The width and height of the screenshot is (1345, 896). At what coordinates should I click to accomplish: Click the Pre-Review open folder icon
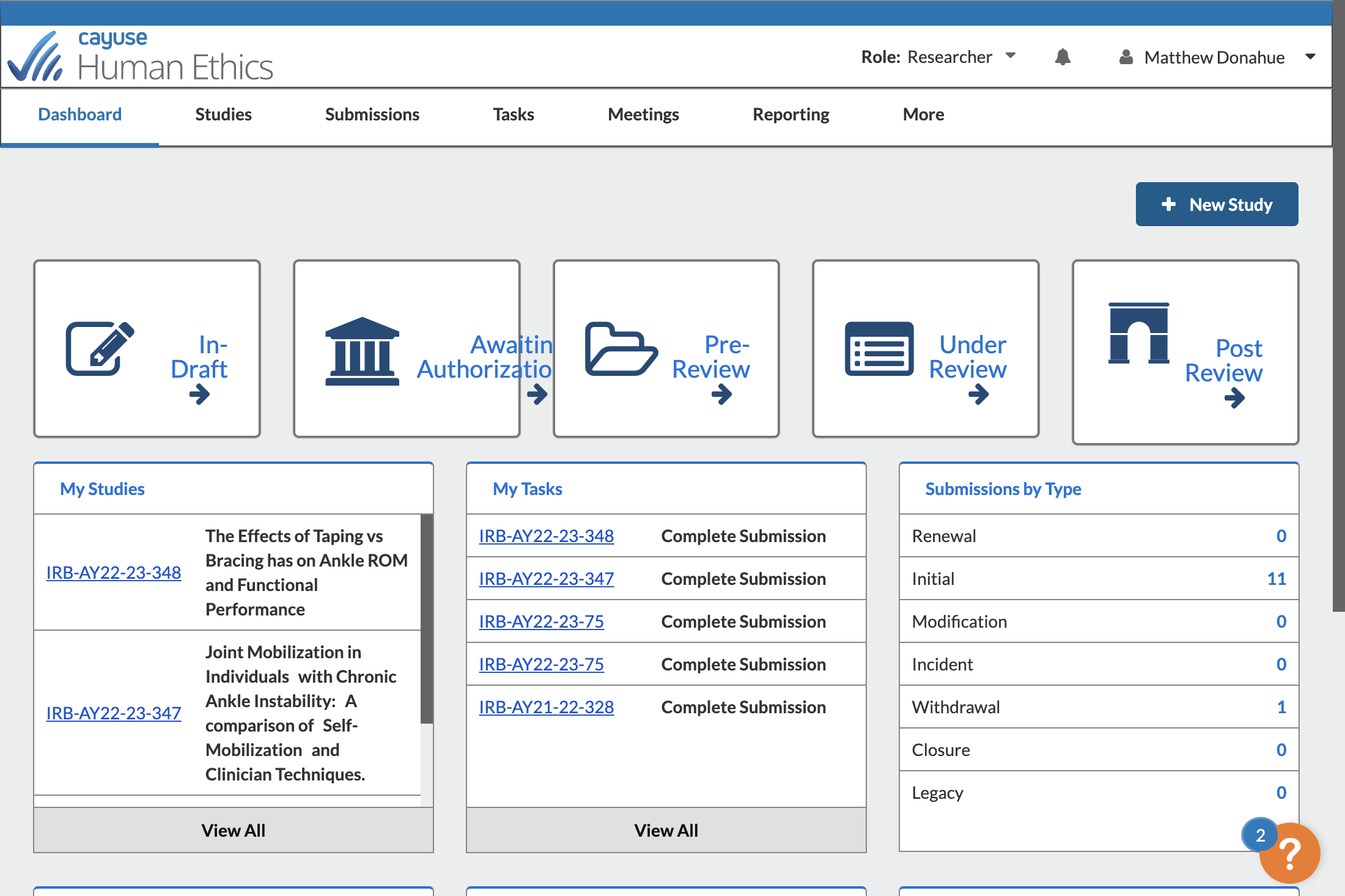tap(621, 348)
